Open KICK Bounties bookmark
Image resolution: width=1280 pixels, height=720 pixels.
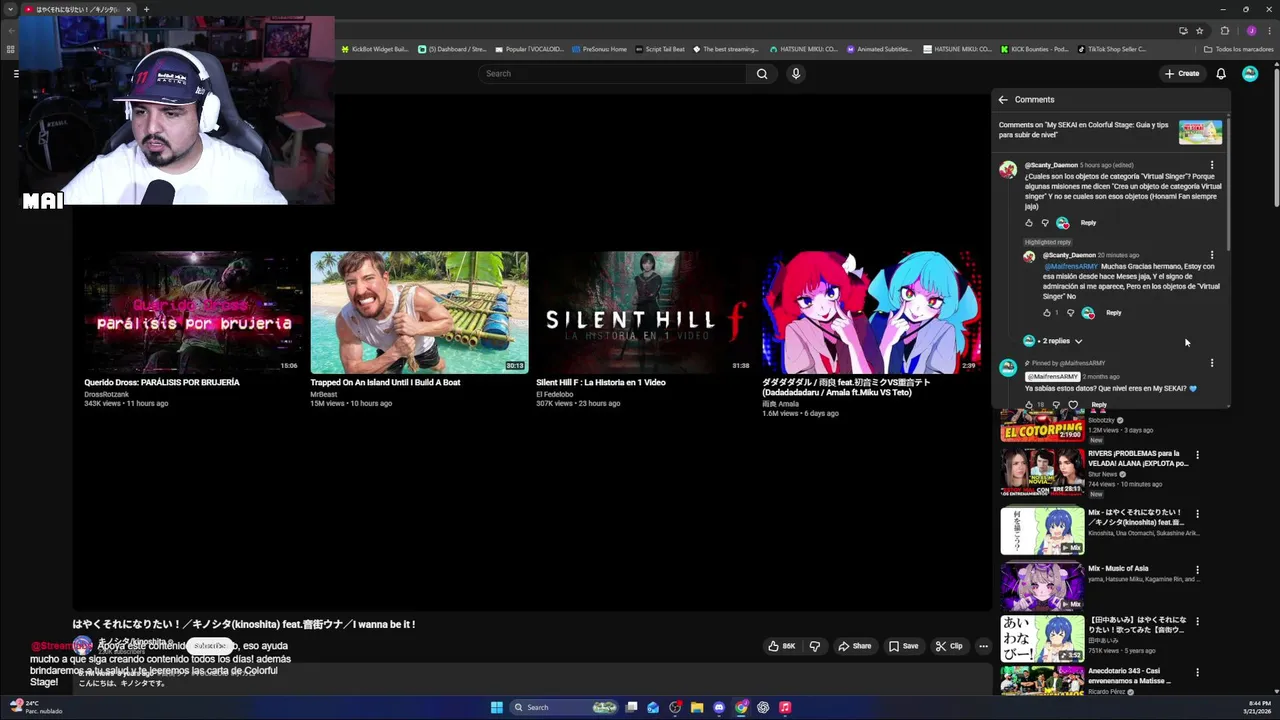click(1034, 49)
